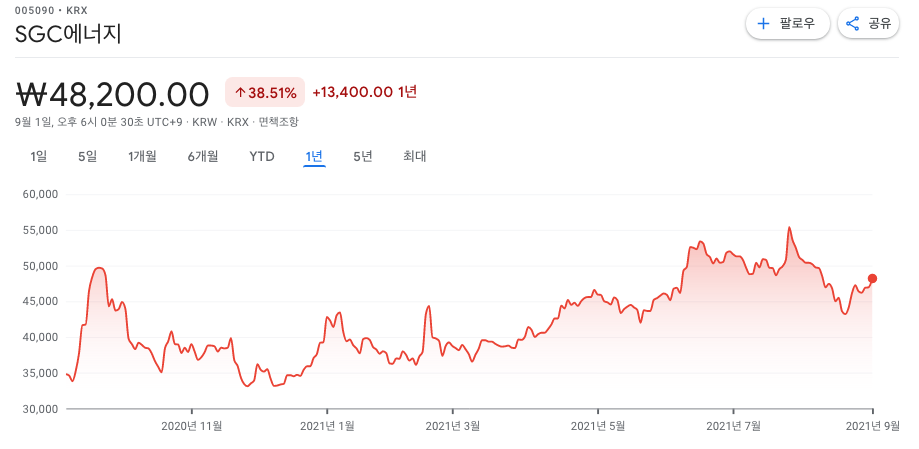Click the red up-arrow 38.51% change badge
This screenshot has width=919, height=449.
point(265,92)
